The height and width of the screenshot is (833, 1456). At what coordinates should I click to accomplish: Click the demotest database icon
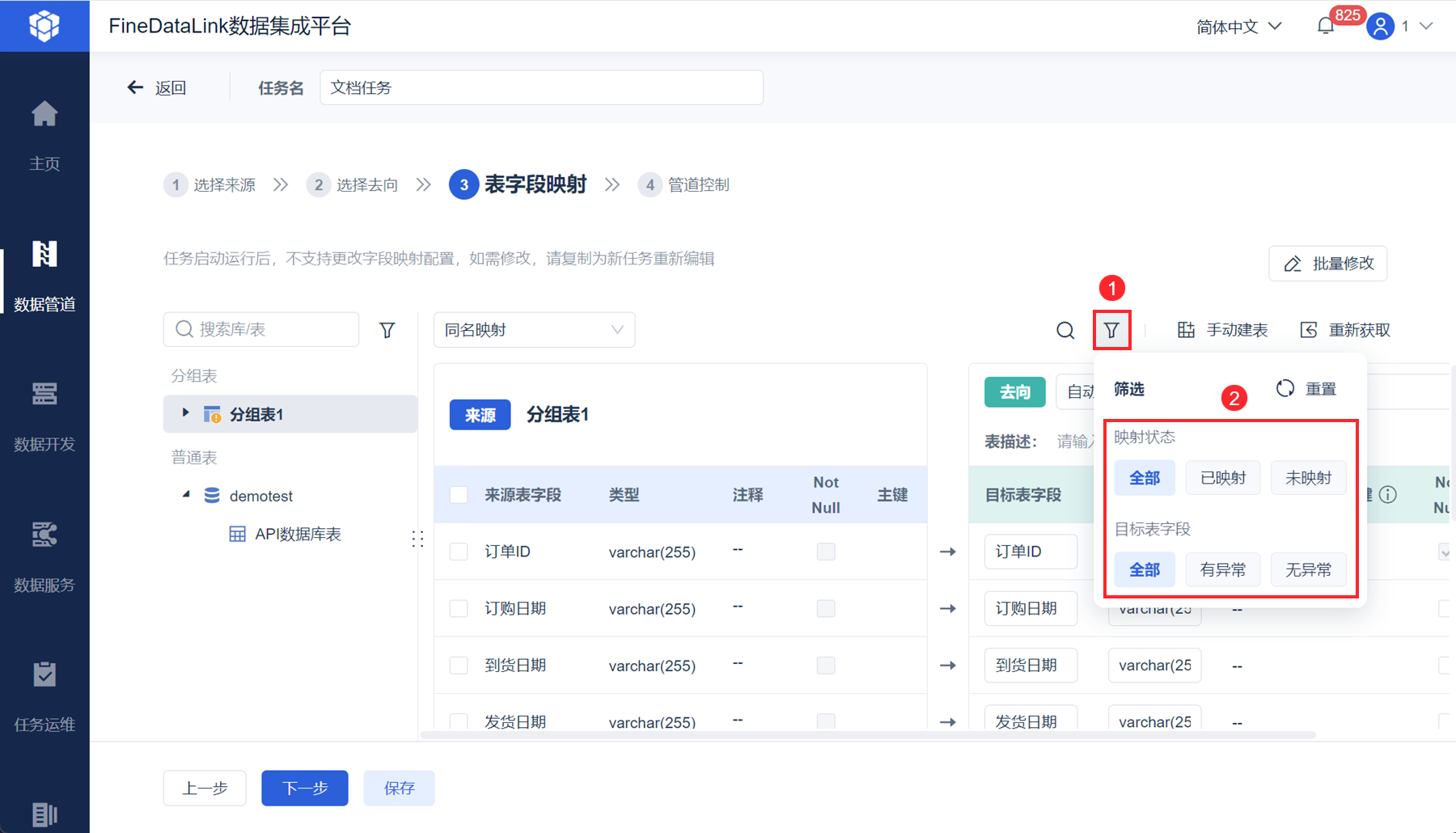coord(212,496)
